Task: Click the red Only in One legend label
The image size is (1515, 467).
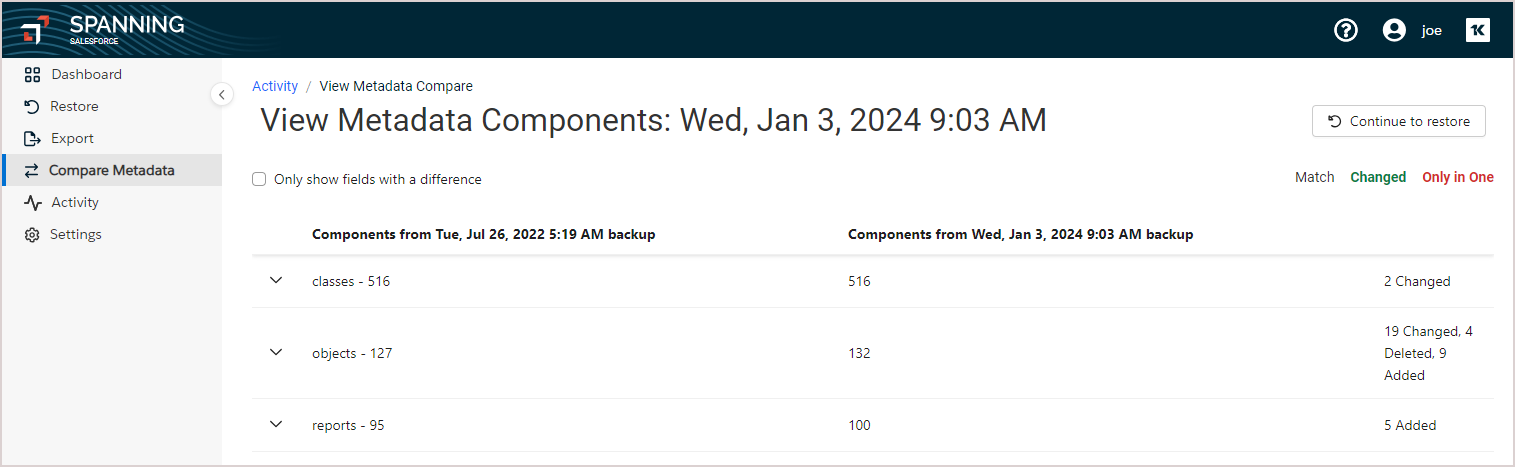Action: click(x=1458, y=177)
